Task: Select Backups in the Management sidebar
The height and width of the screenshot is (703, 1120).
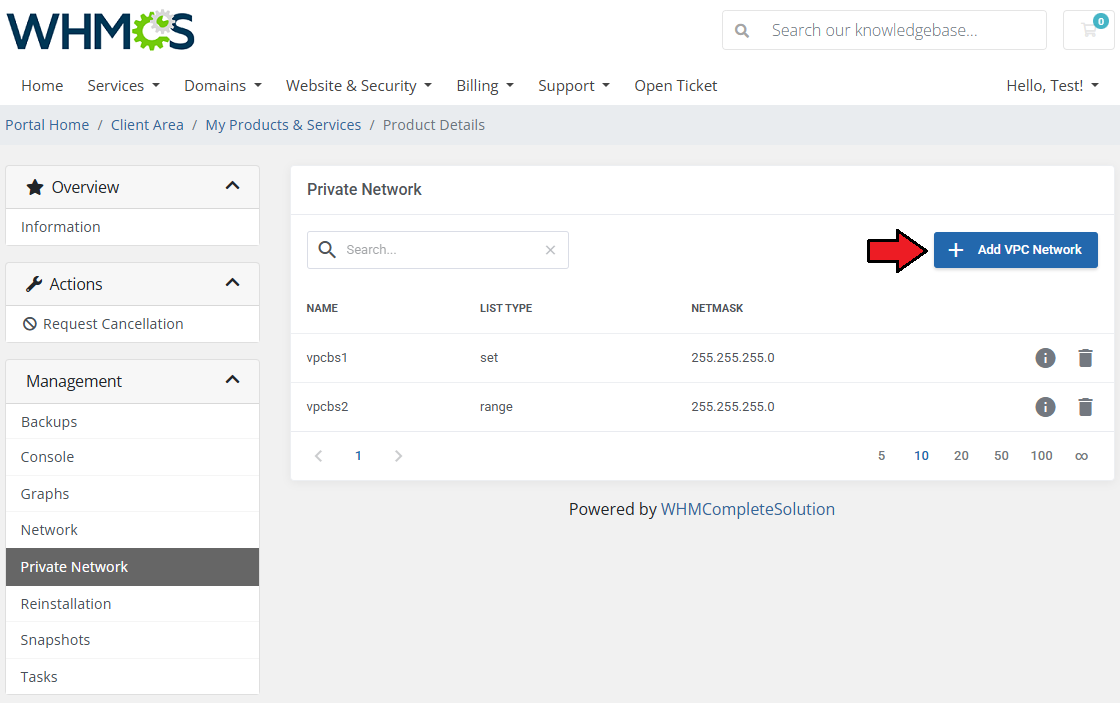Action: [x=49, y=422]
